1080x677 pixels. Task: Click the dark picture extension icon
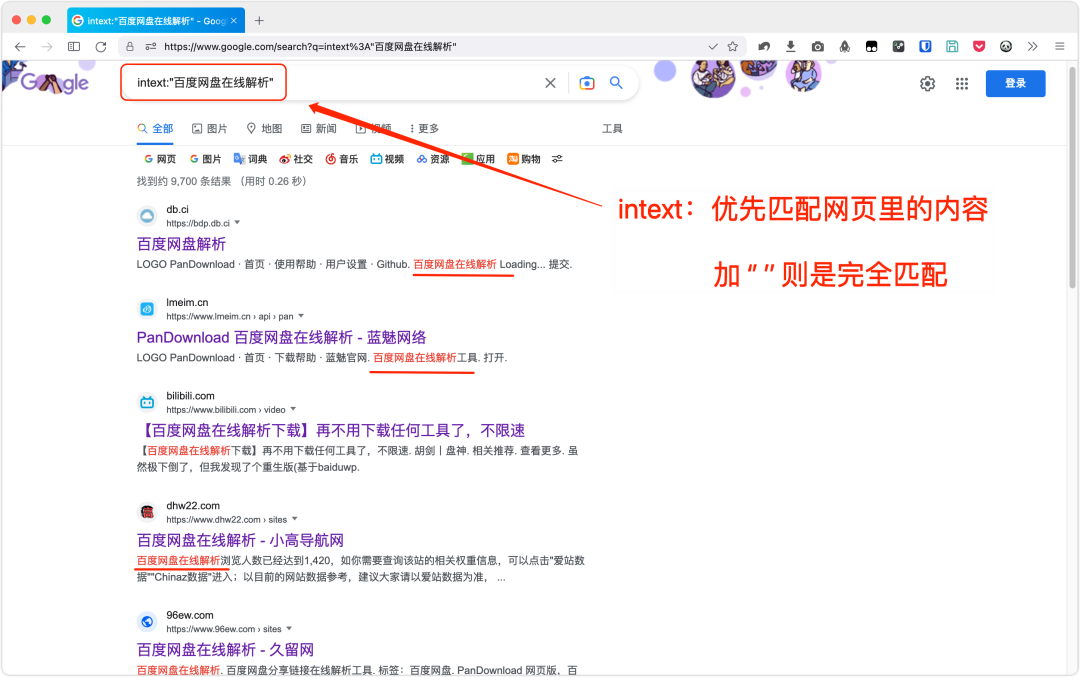(898, 47)
